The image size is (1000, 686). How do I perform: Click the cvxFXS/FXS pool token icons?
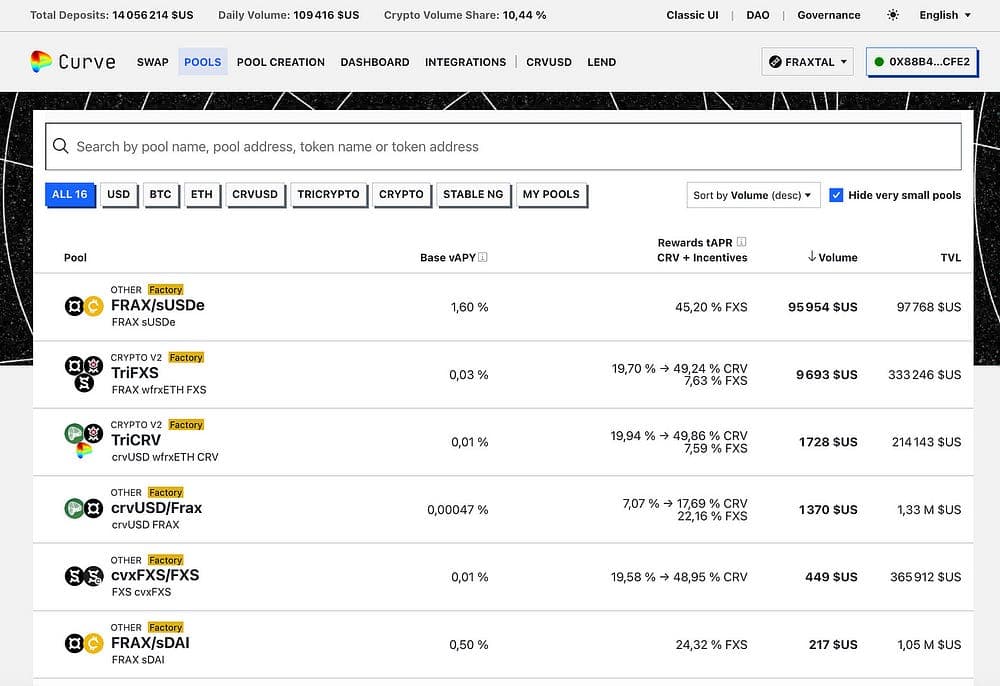pos(84,576)
